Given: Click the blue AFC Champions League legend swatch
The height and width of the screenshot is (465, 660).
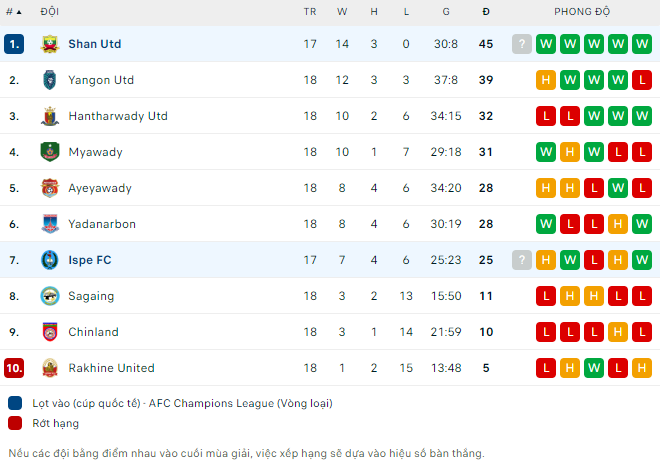Looking at the screenshot, I should coord(15,403).
